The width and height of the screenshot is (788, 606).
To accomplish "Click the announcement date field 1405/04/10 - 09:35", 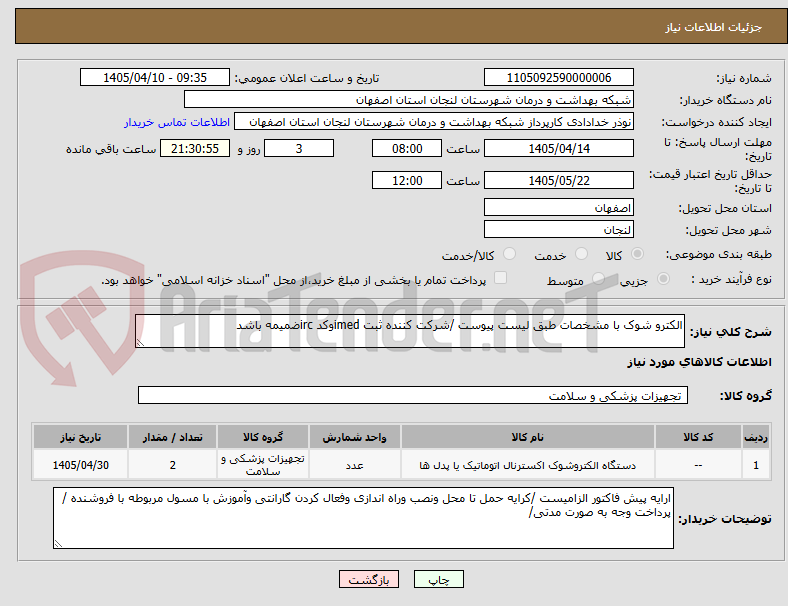I will click(155, 77).
